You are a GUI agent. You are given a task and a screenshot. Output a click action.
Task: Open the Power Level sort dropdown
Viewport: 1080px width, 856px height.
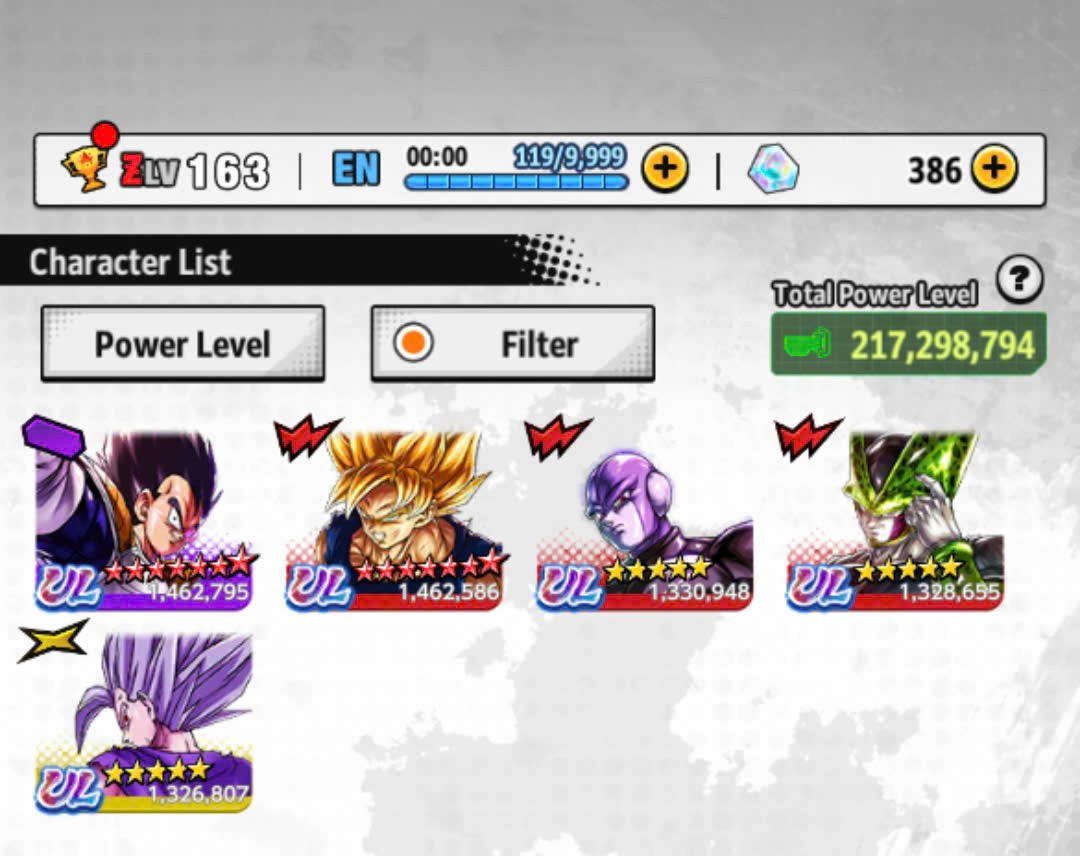click(x=183, y=343)
